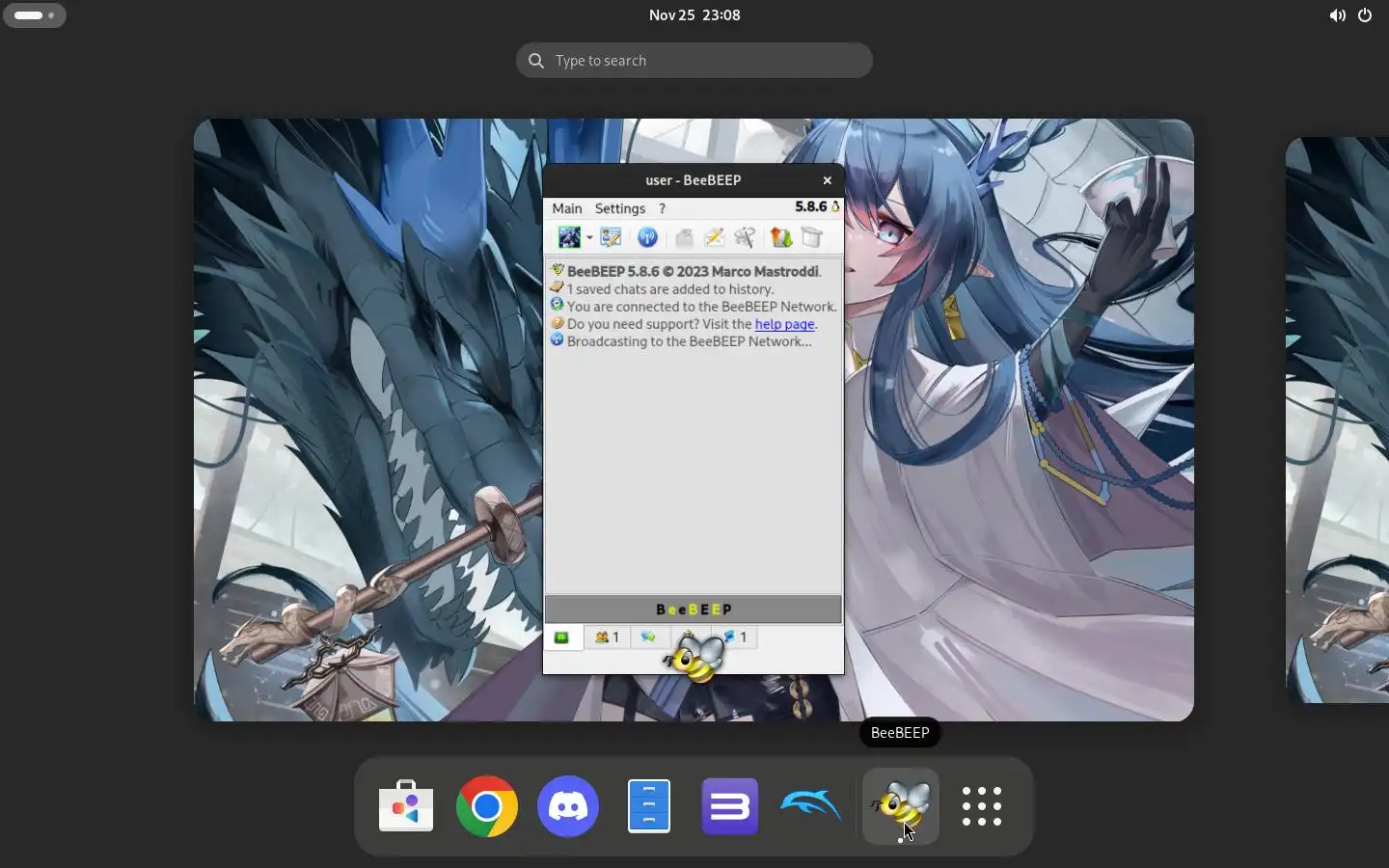The height and width of the screenshot is (868, 1389).
Task: Open the Show Apps grid icon
Action: (982, 806)
